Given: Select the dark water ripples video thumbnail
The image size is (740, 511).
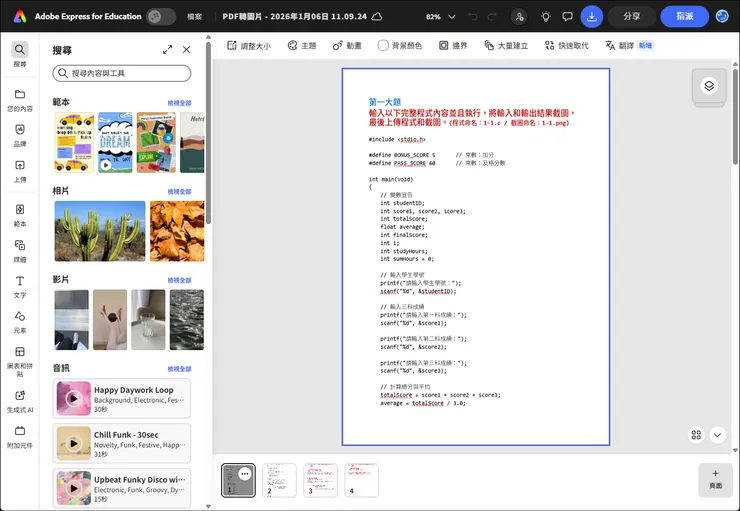Looking at the screenshot, I should [187, 320].
